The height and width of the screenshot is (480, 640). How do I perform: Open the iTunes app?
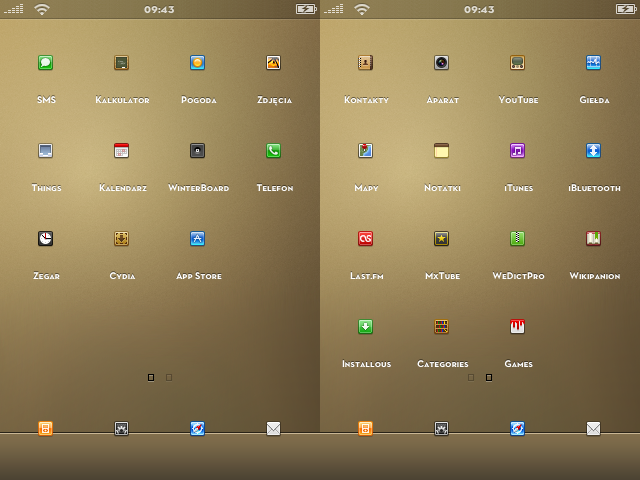[518, 151]
